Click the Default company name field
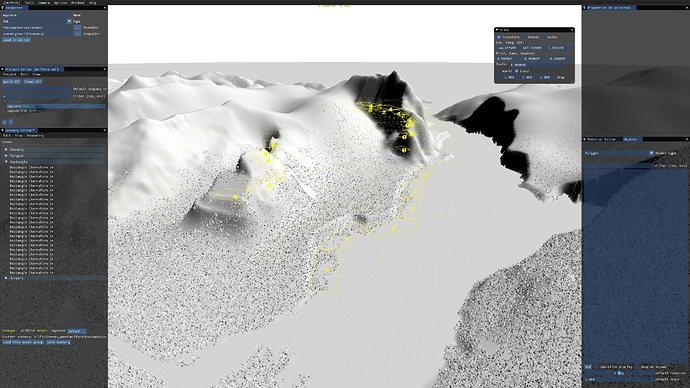 pyautogui.click(x=37, y=89)
